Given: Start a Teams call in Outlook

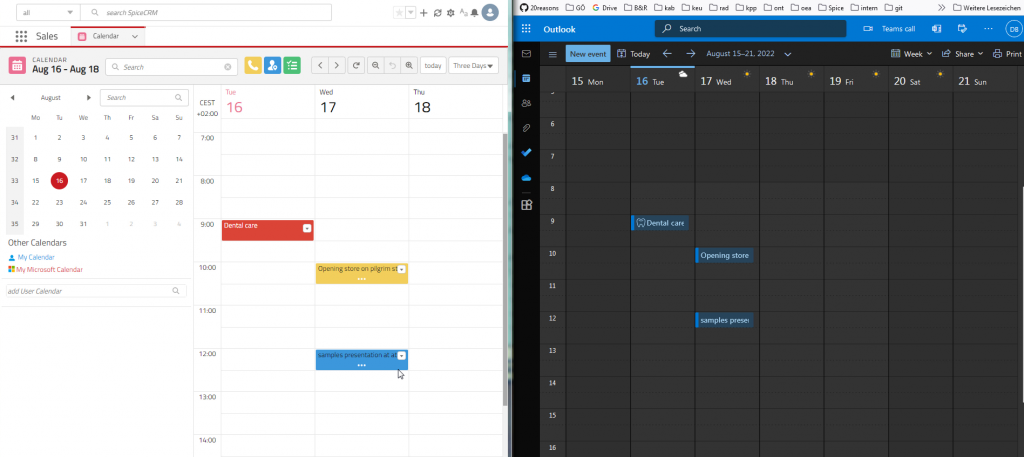Looking at the screenshot, I should pos(889,29).
